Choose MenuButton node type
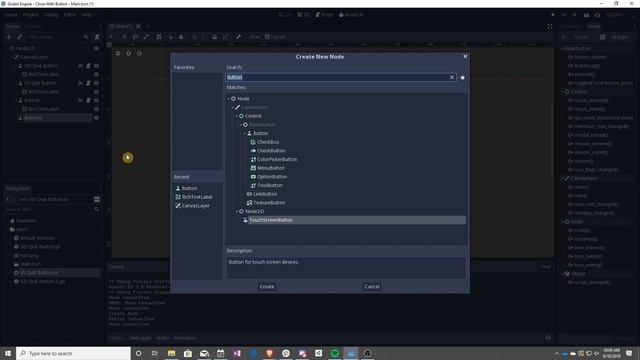Screen dimensions: 640x360 point(271,168)
